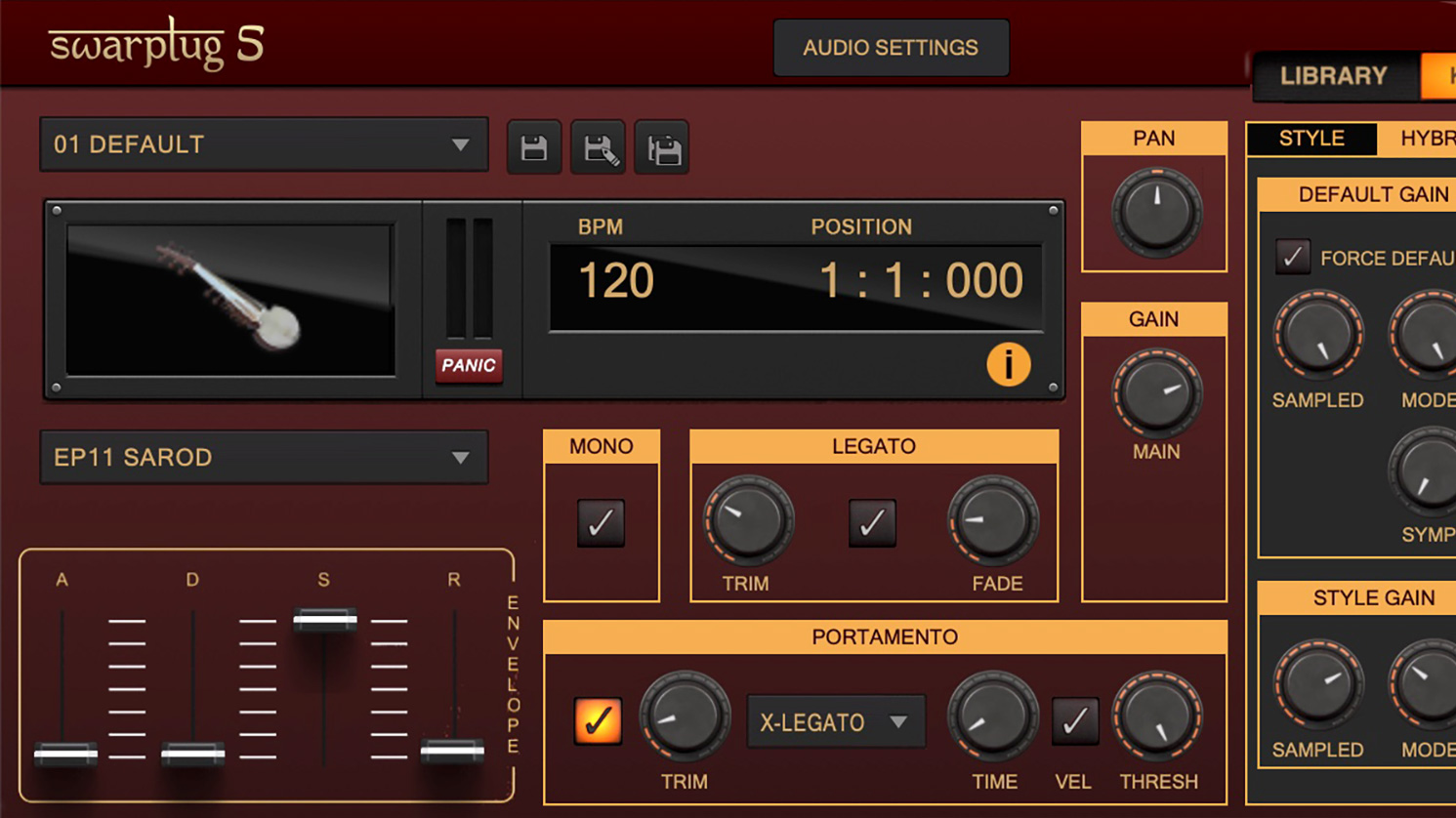Open the 01 DEFAULT preset dropdown

click(264, 144)
